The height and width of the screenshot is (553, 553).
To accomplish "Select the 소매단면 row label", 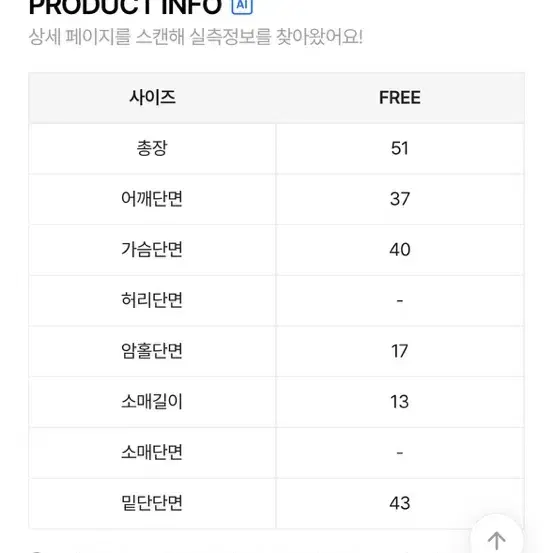I will [152, 452].
